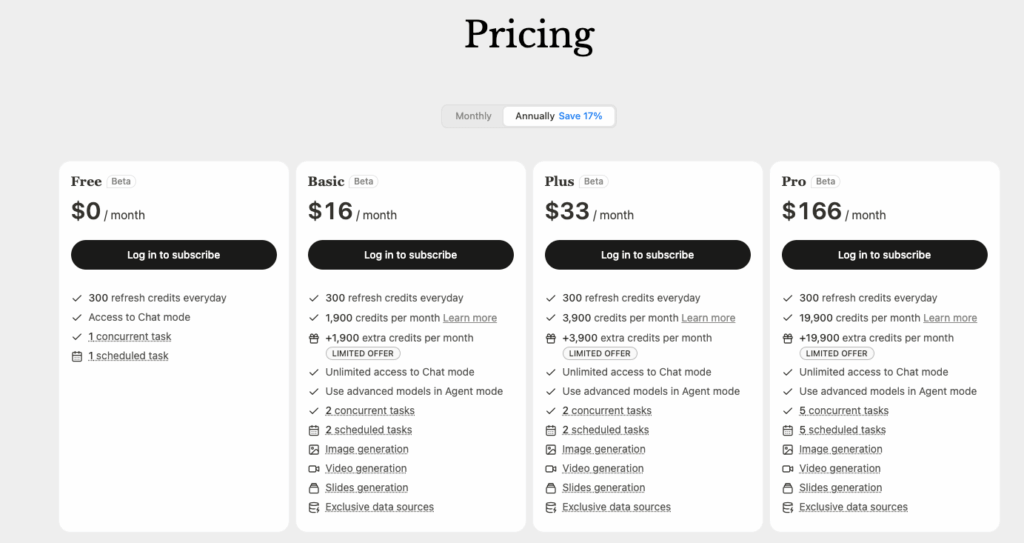Select Annually Save 17% billing option
The width and height of the screenshot is (1024, 543).
tap(558, 116)
